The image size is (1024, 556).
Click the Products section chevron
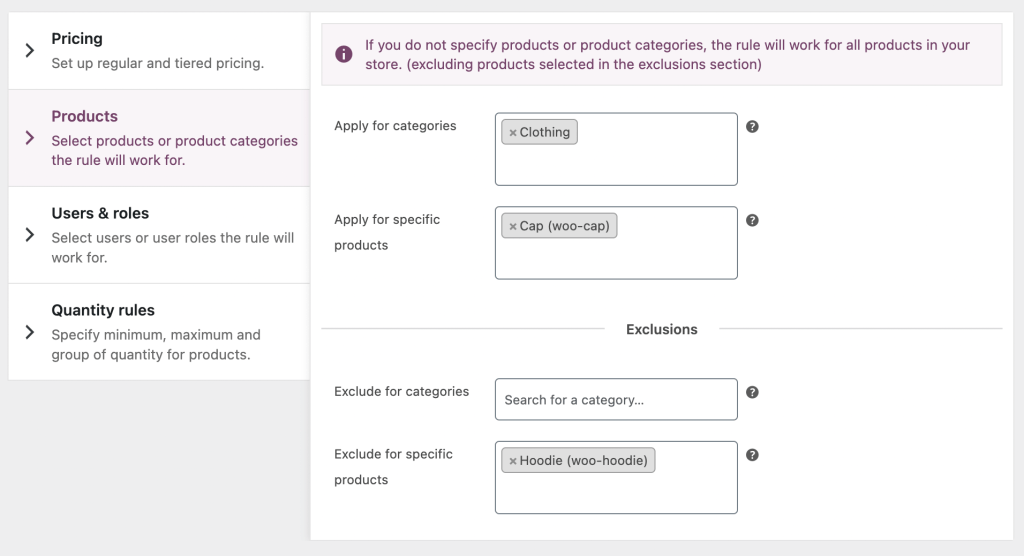click(x=30, y=138)
